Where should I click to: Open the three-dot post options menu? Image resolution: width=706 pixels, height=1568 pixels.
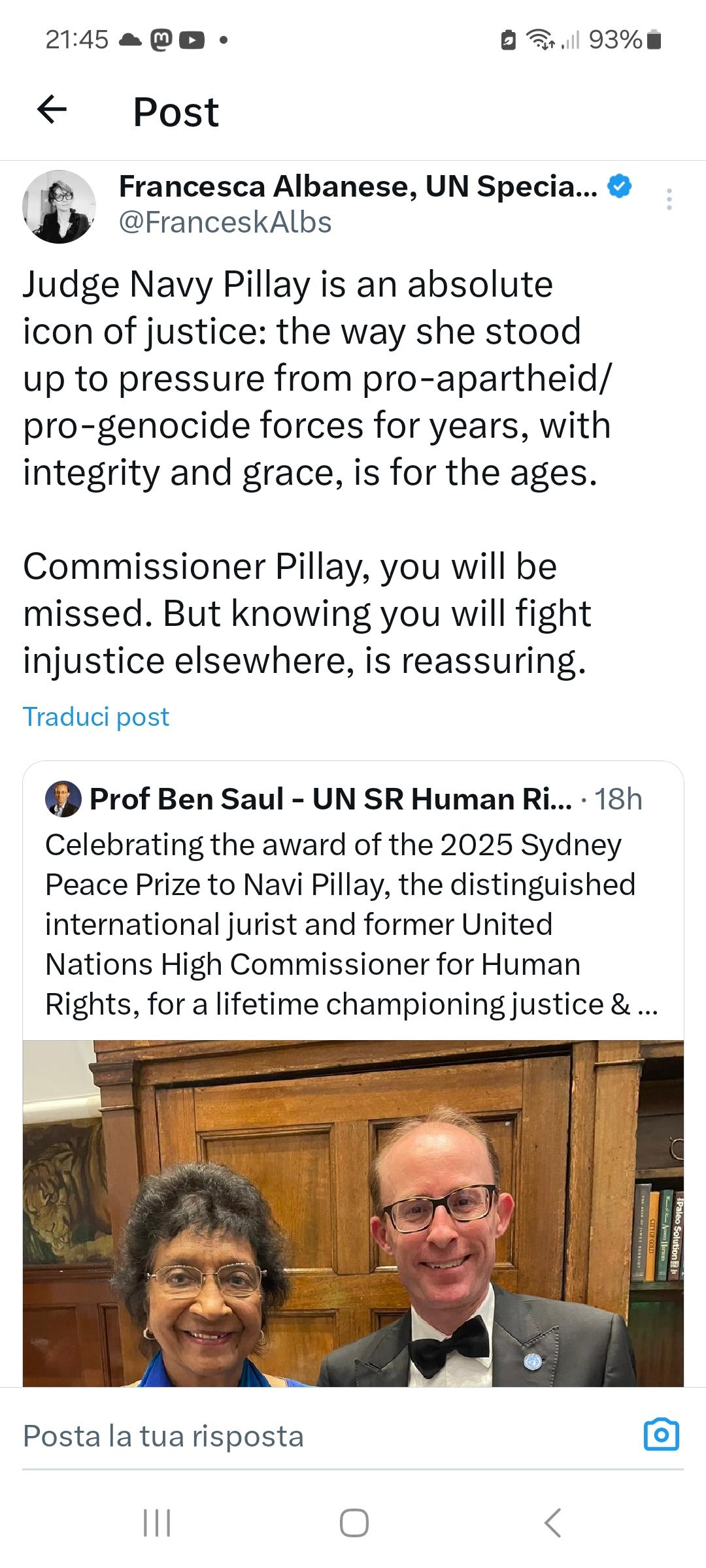[668, 199]
